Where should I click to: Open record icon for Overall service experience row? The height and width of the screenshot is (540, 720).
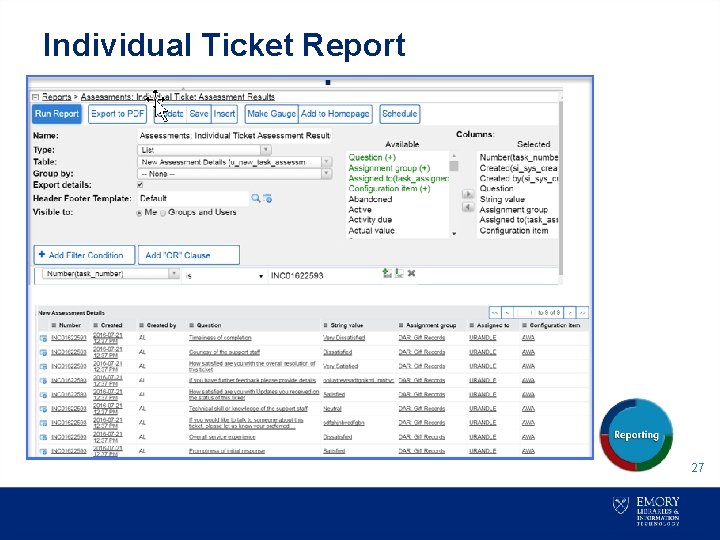43,438
